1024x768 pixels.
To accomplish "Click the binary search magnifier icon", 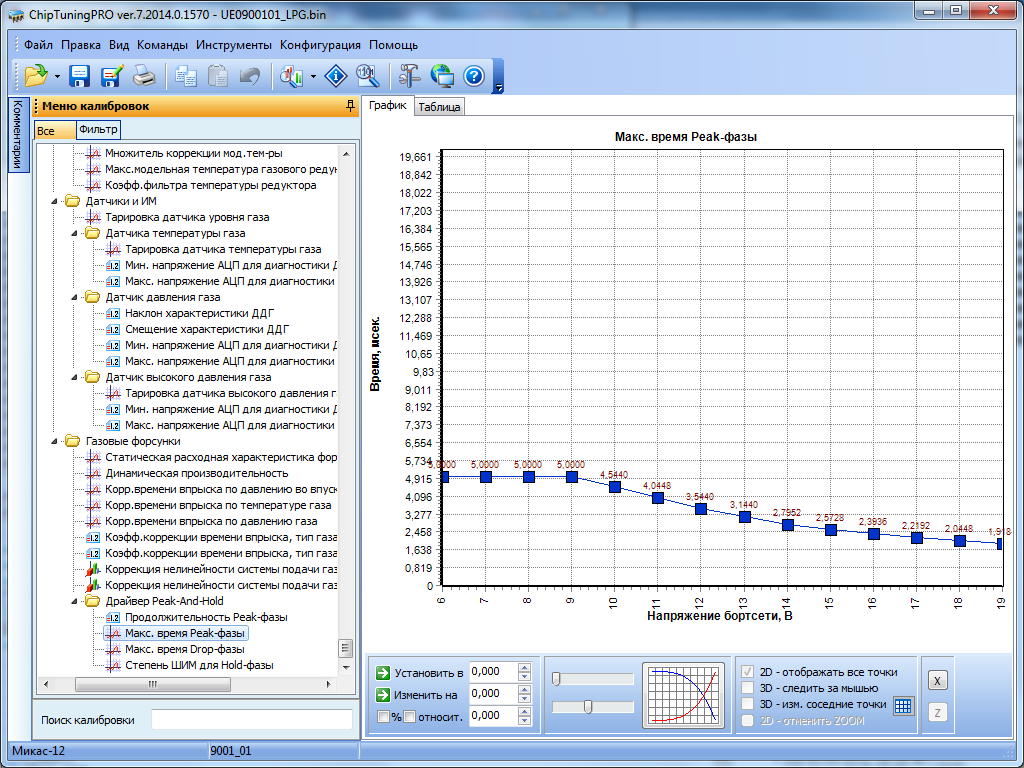I will click(366, 76).
